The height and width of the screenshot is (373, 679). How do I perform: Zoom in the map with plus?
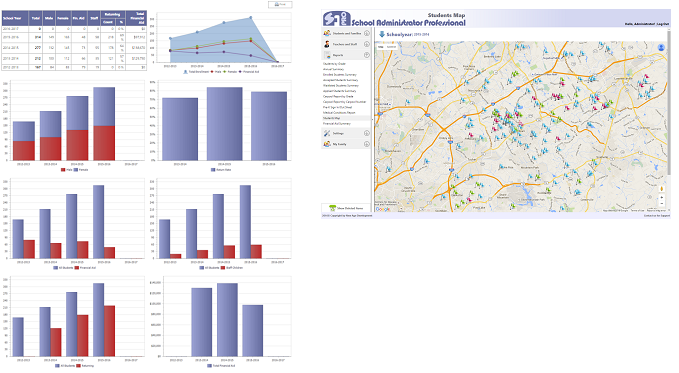click(x=661, y=198)
